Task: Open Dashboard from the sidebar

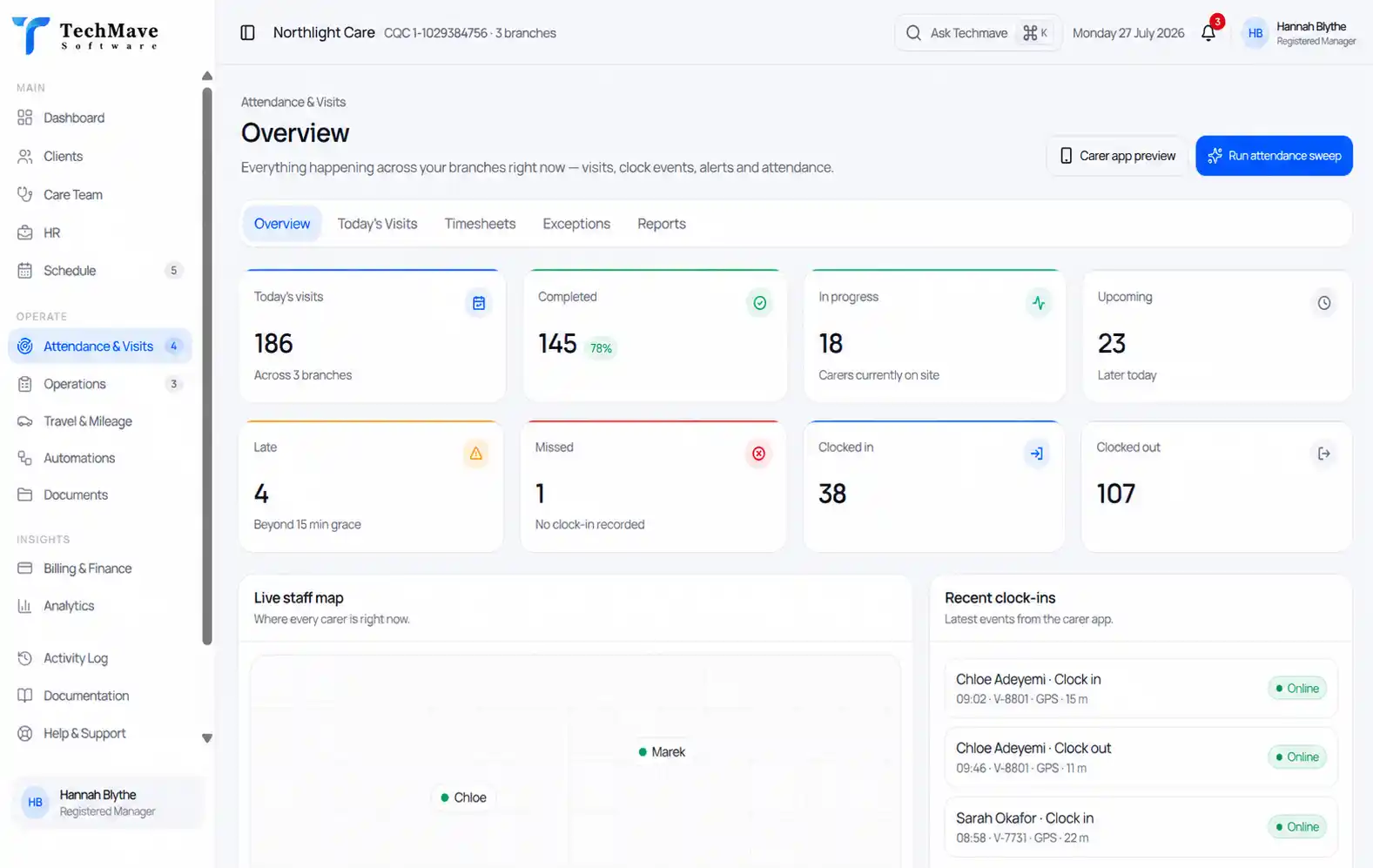Action: (x=100, y=118)
